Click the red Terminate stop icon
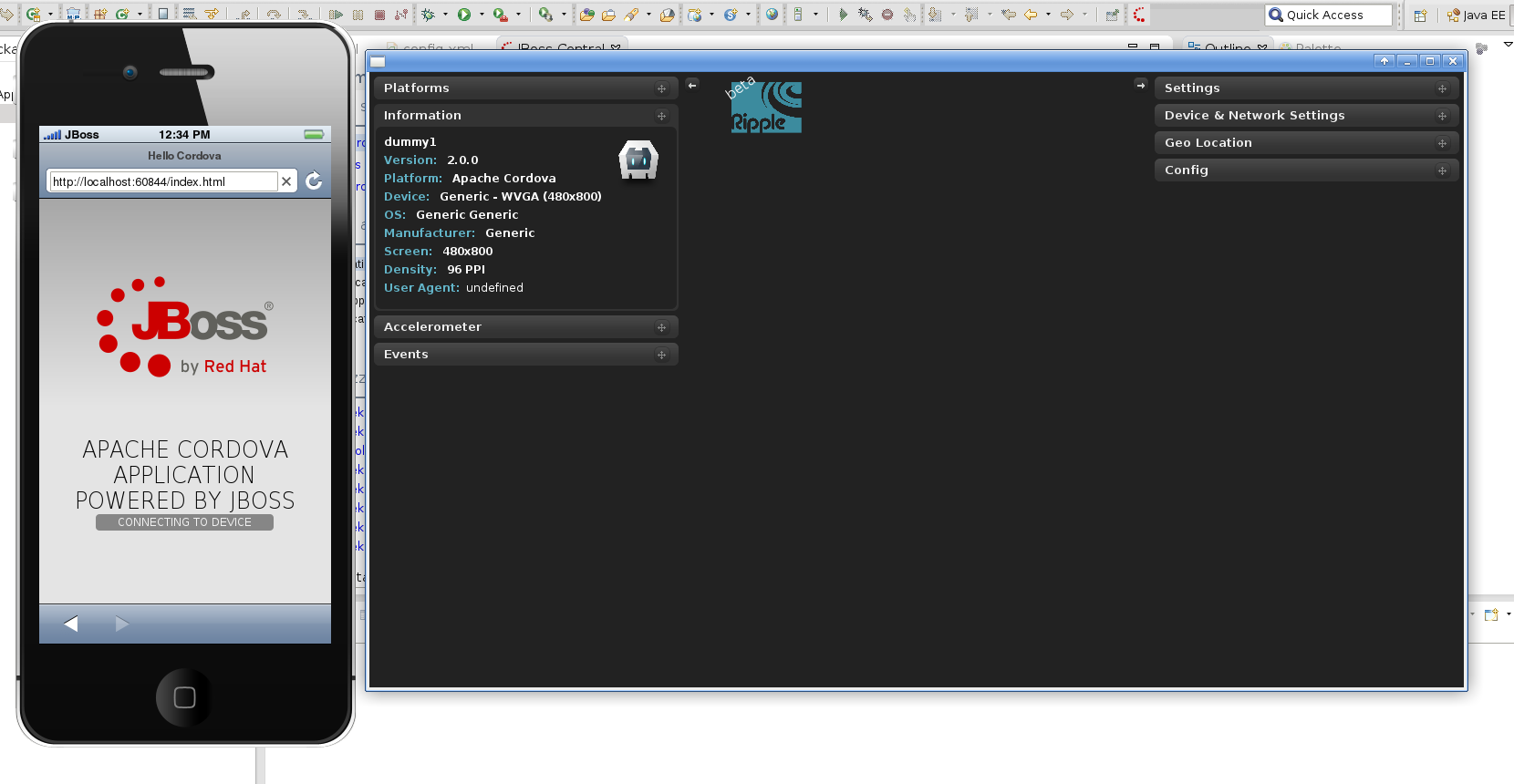The image size is (1514, 784). click(379, 15)
